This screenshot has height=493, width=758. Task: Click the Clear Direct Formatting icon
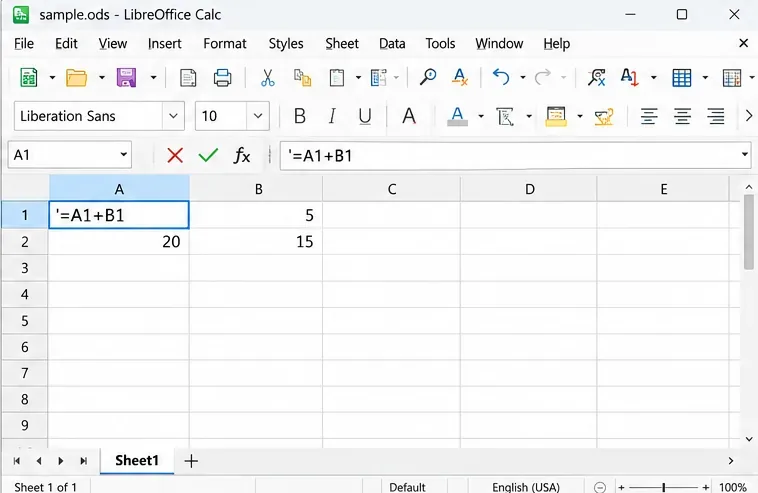click(x=460, y=77)
